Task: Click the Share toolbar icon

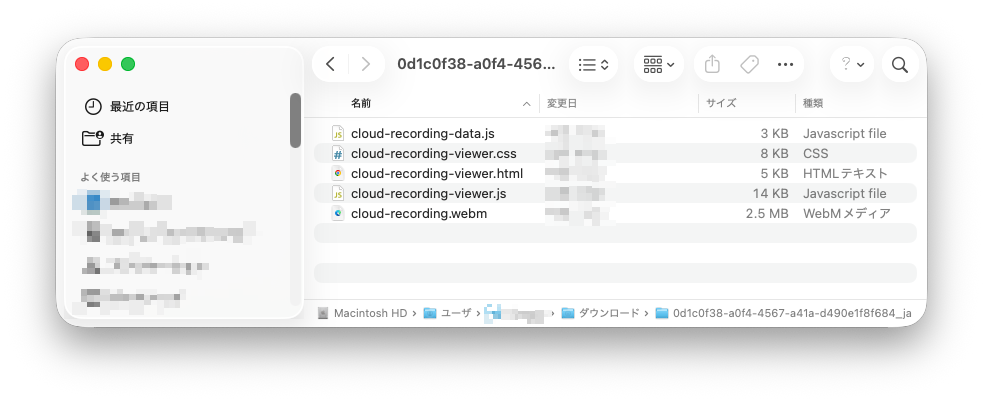Action: (x=712, y=65)
